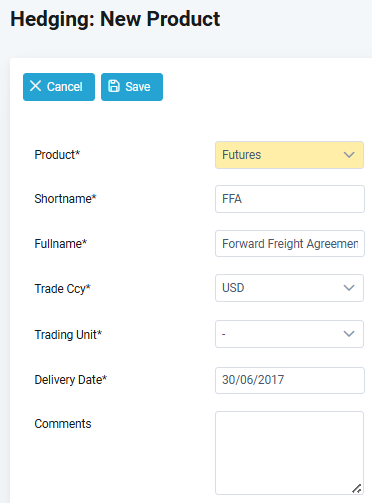
Task: Click the Comments box resize handle
Action: coord(357,488)
